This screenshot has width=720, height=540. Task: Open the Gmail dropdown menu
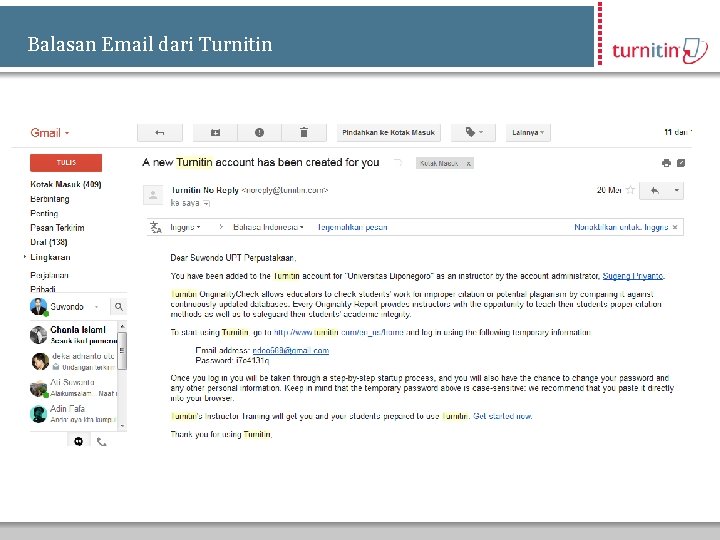(x=50, y=133)
